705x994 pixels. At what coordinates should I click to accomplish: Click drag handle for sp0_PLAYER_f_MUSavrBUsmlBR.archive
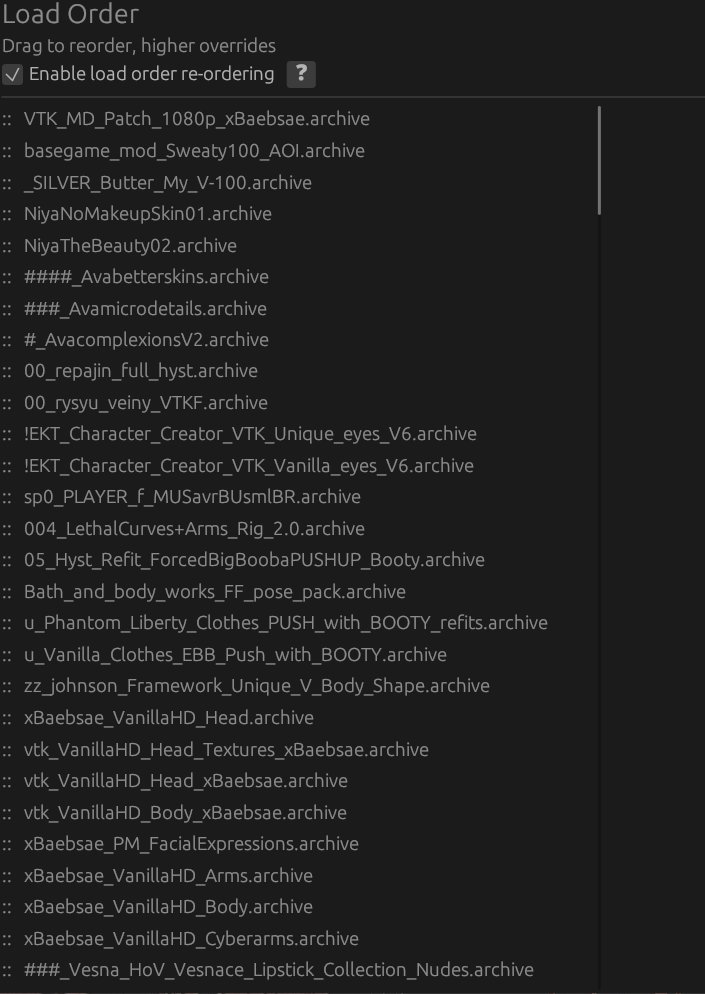[x=7, y=497]
